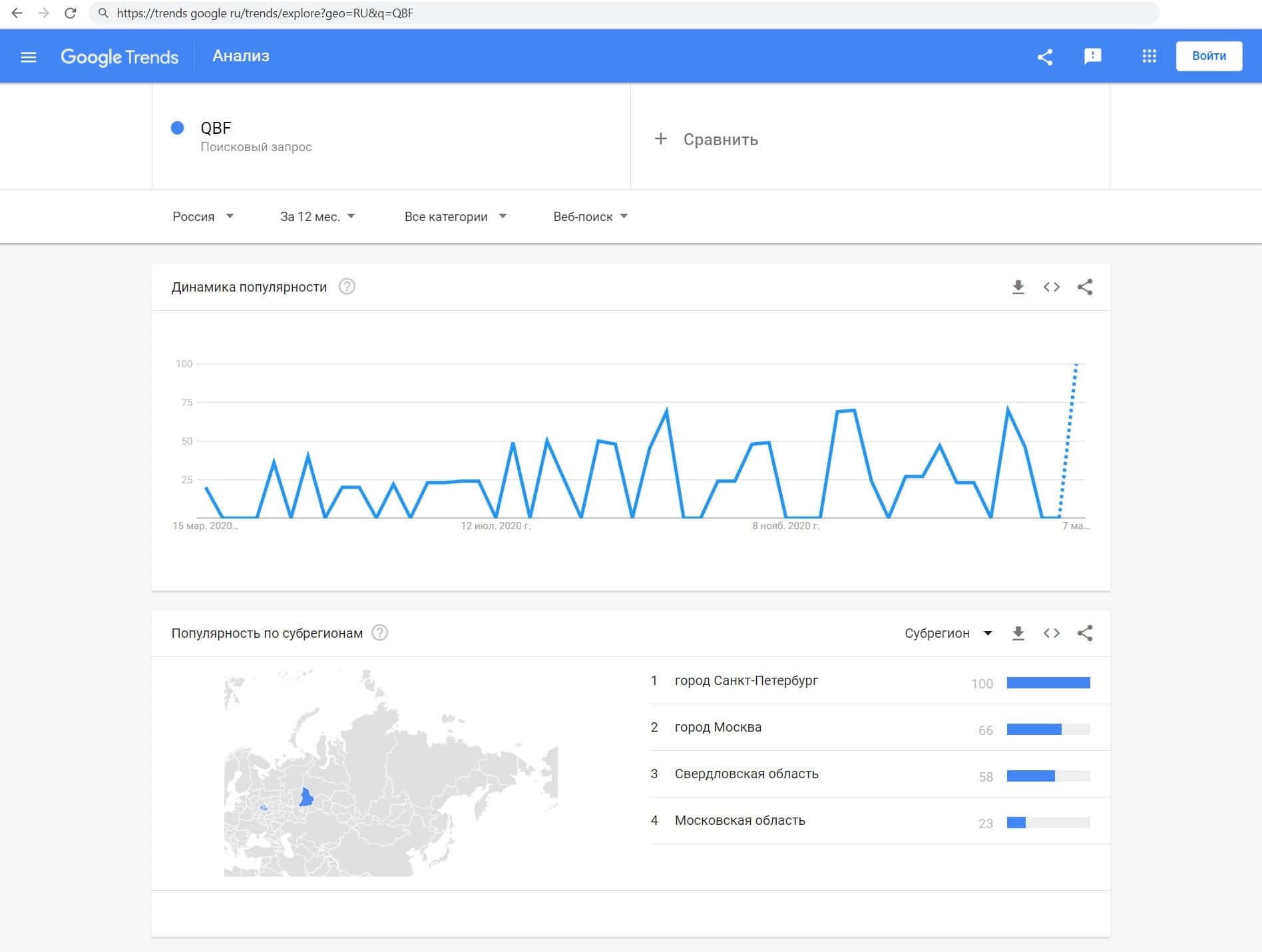This screenshot has height=952, width=1262.
Task: Click the share icon in header
Action: coord(1045,57)
